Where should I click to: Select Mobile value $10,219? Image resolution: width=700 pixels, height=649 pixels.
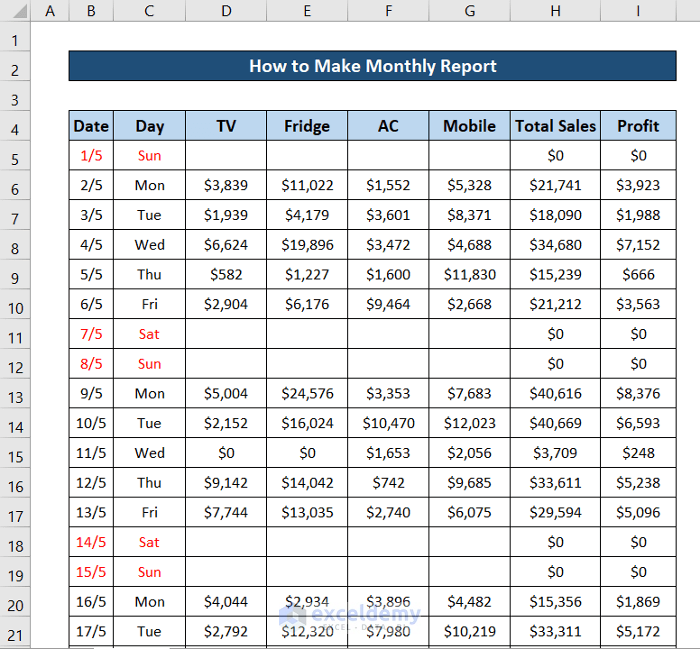[x=470, y=631]
